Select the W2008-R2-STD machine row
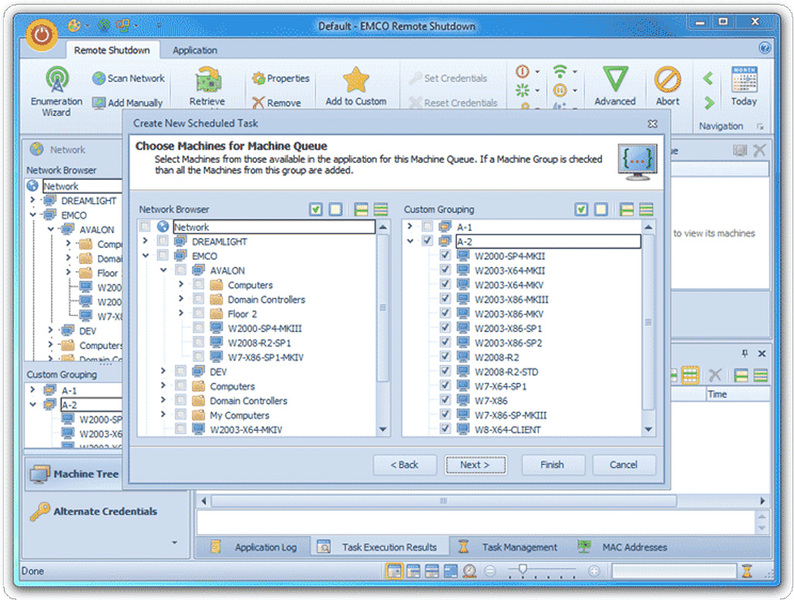 tap(506, 371)
